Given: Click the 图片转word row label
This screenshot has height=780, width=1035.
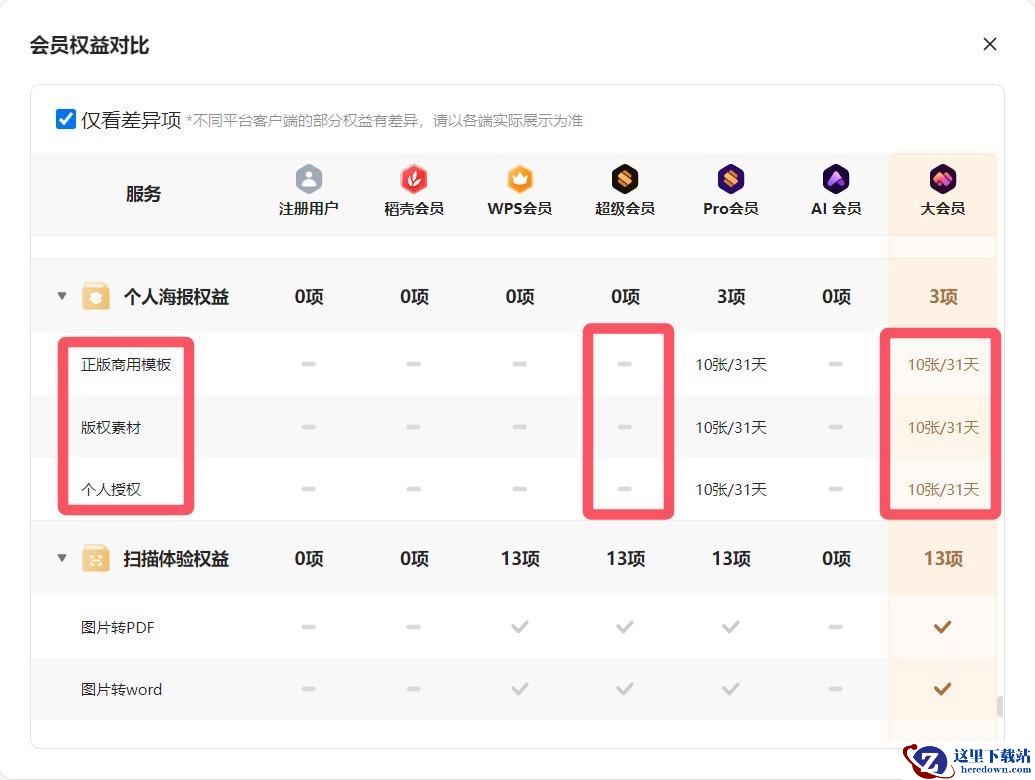Looking at the screenshot, I should point(121,690).
